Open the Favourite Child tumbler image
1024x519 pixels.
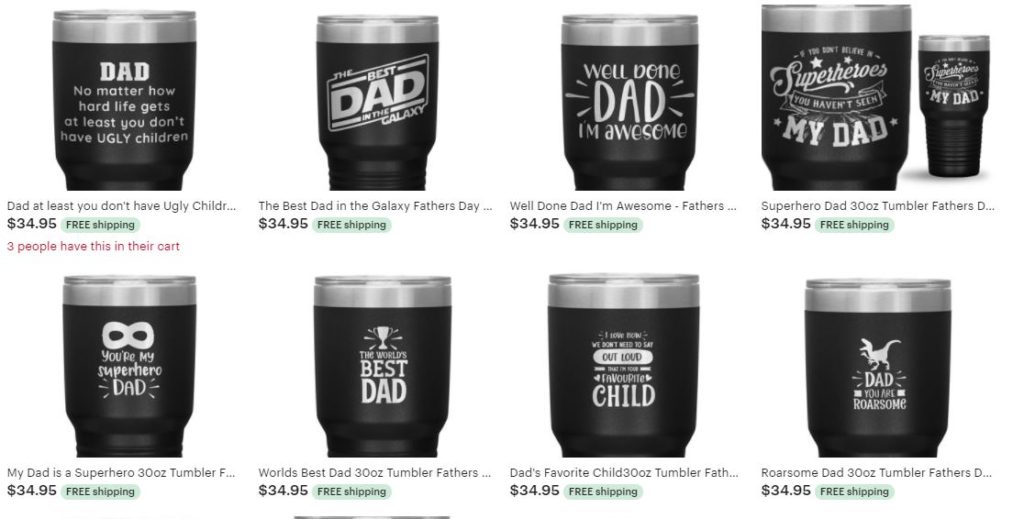(624, 365)
